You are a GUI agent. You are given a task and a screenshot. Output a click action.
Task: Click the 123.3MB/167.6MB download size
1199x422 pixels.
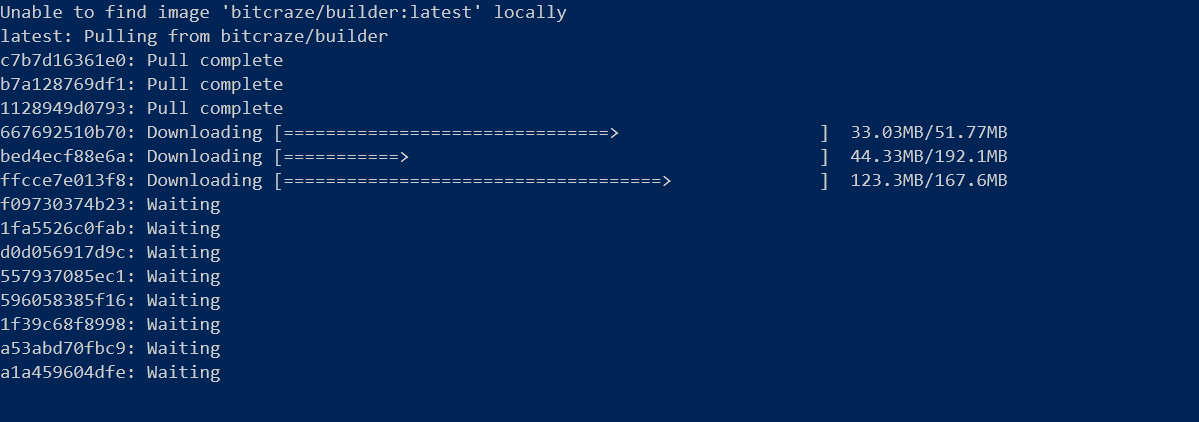point(928,180)
